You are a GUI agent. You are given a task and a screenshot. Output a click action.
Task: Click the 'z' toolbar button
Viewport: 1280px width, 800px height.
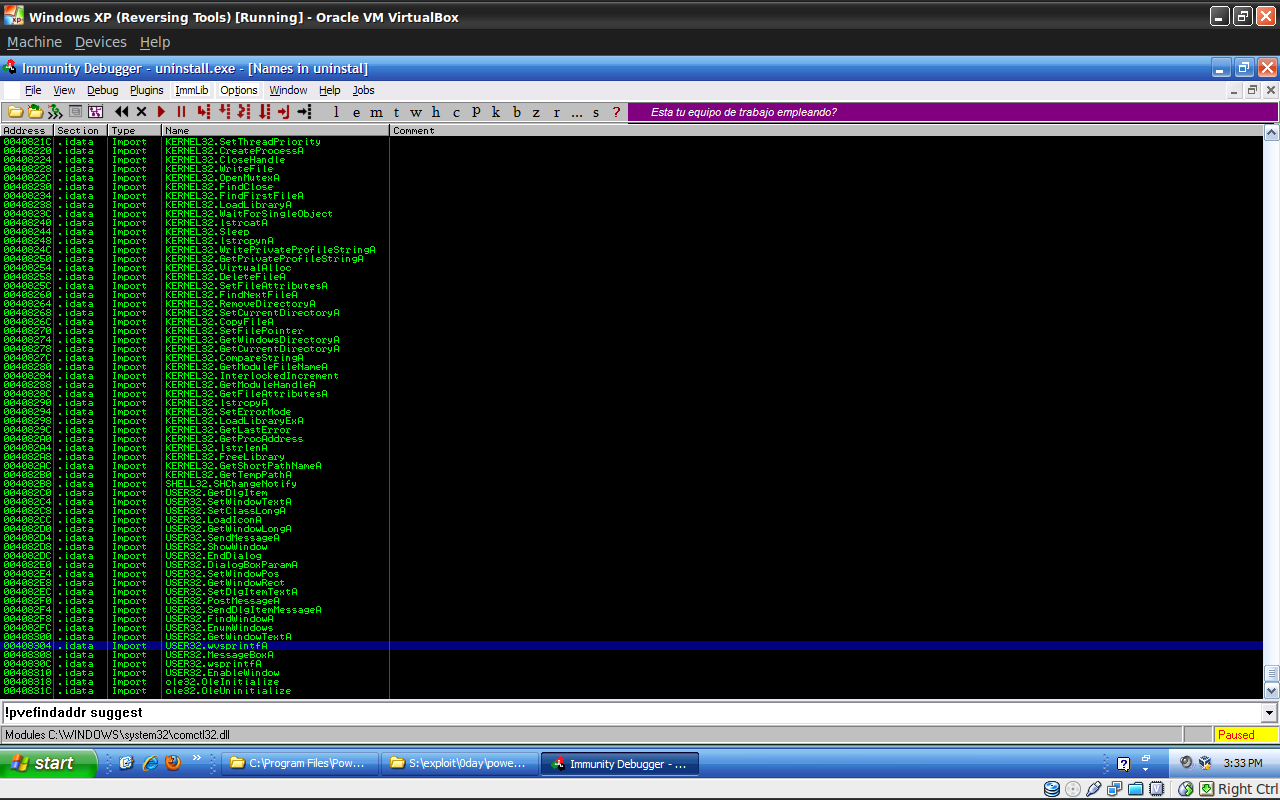pyautogui.click(x=536, y=112)
